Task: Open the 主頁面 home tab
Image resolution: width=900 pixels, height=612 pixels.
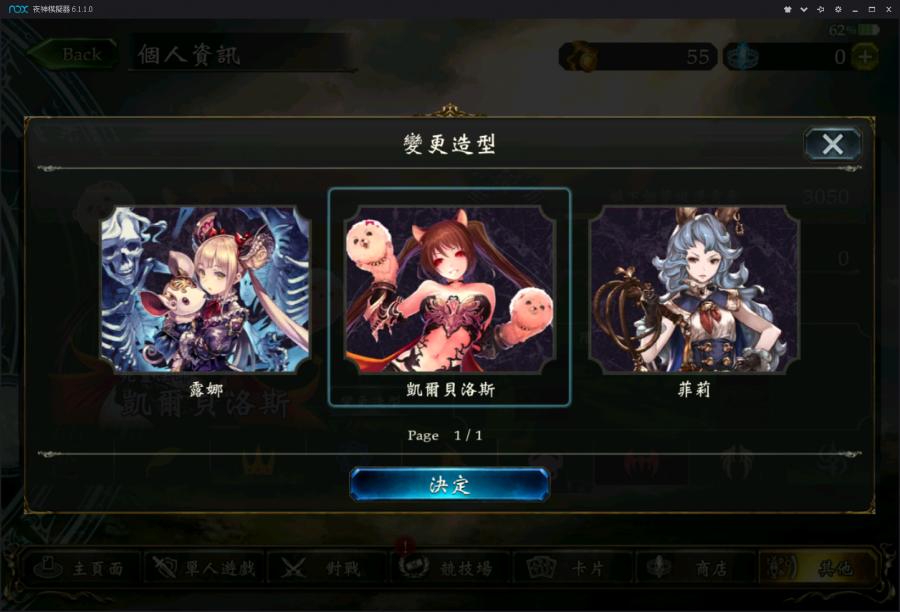Action: click(x=80, y=568)
